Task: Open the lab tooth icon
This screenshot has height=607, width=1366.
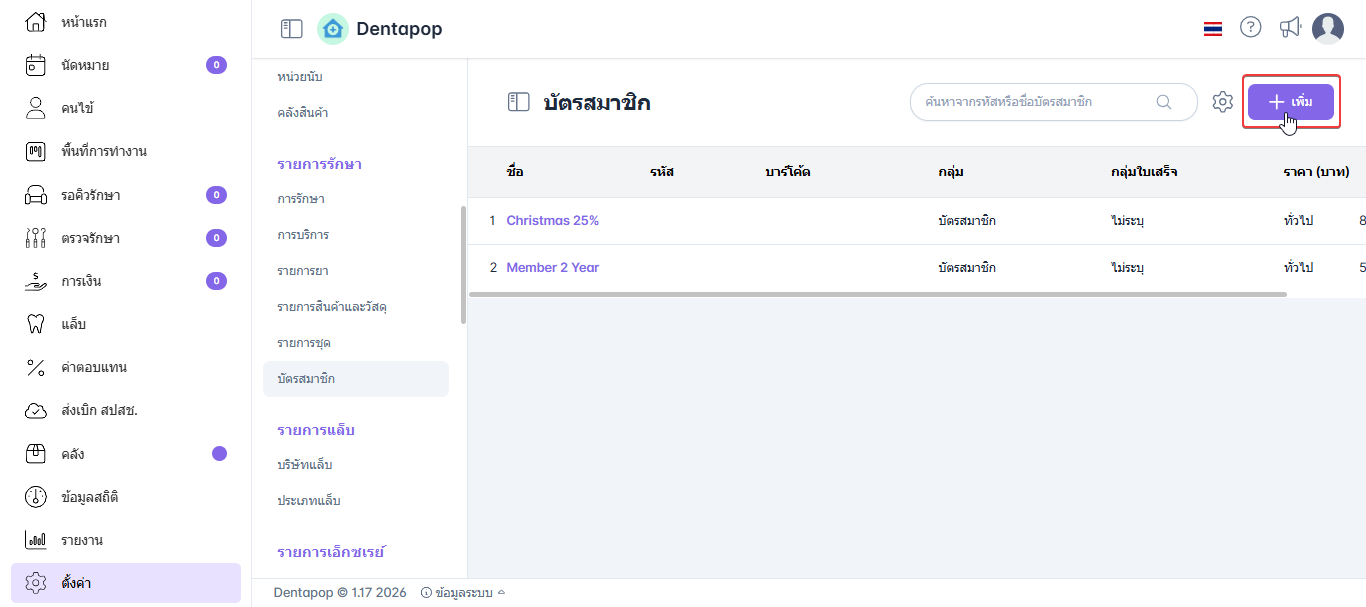Action: tap(35, 324)
